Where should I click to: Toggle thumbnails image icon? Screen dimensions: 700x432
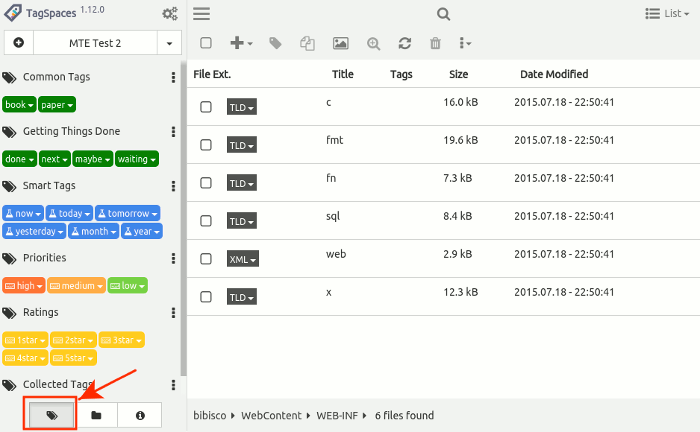pos(341,43)
